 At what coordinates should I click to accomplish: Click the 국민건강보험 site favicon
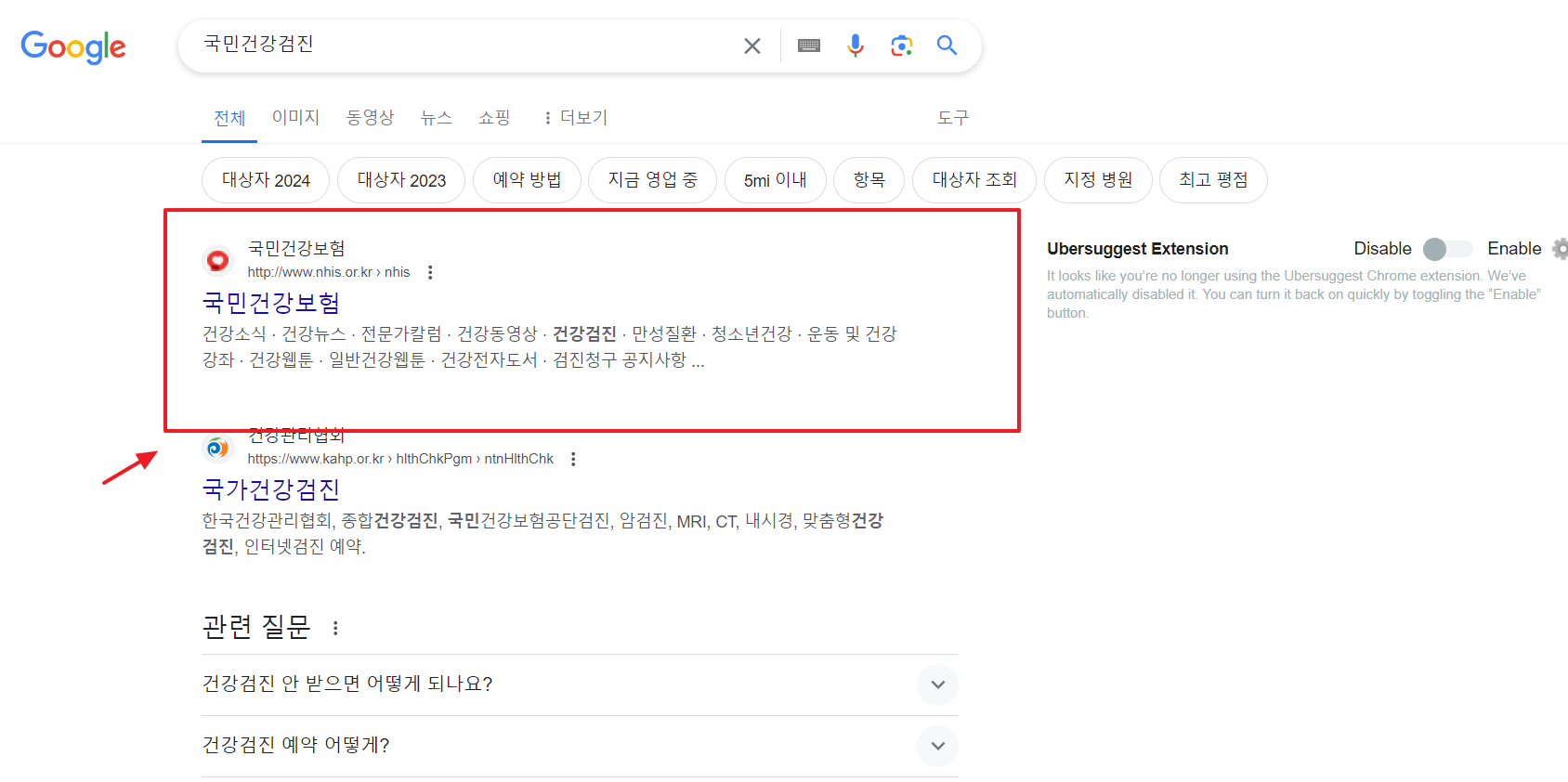click(x=218, y=261)
